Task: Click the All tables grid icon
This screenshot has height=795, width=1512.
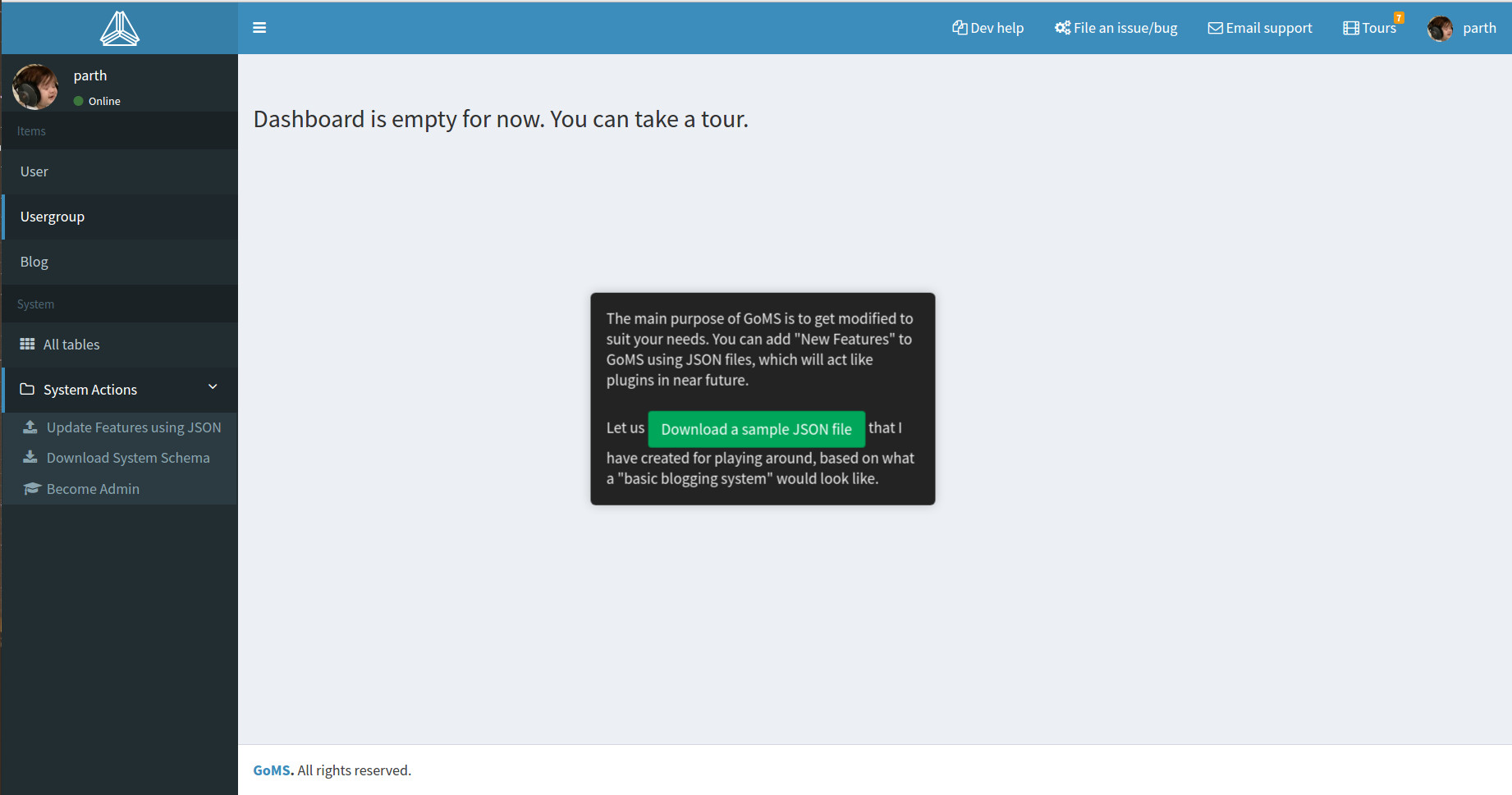Action: pyautogui.click(x=27, y=344)
